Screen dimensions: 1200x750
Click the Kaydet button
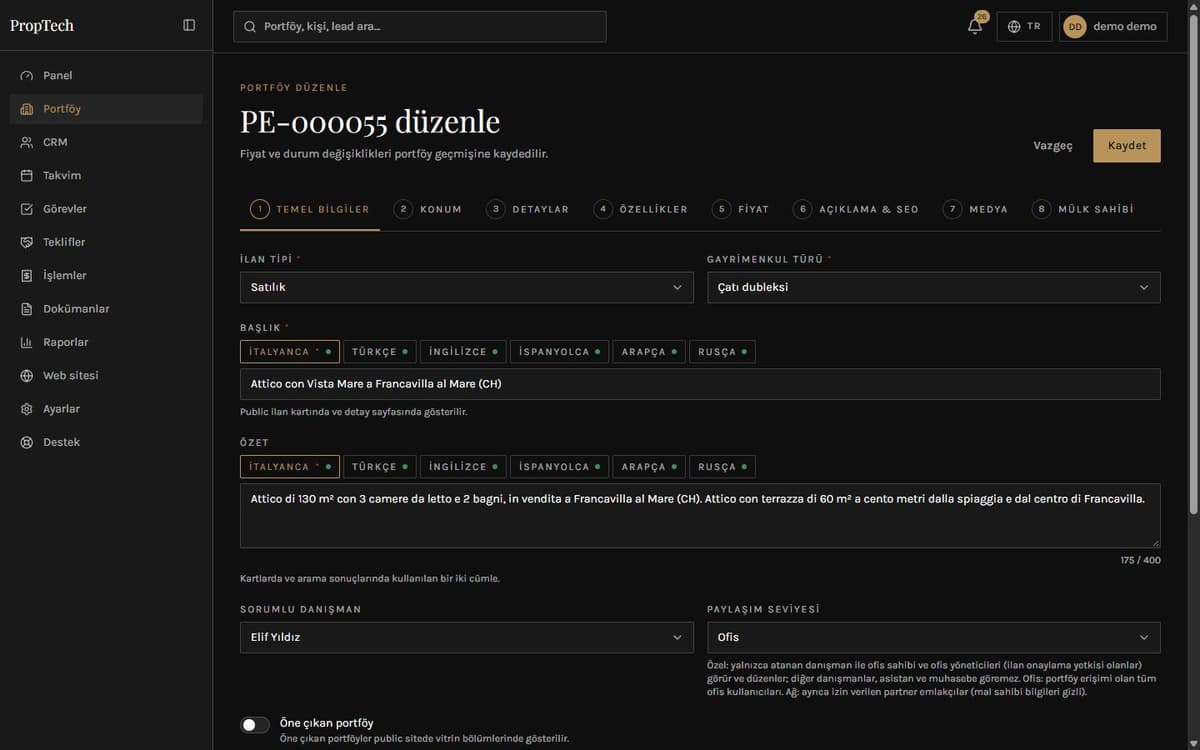point(1127,146)
